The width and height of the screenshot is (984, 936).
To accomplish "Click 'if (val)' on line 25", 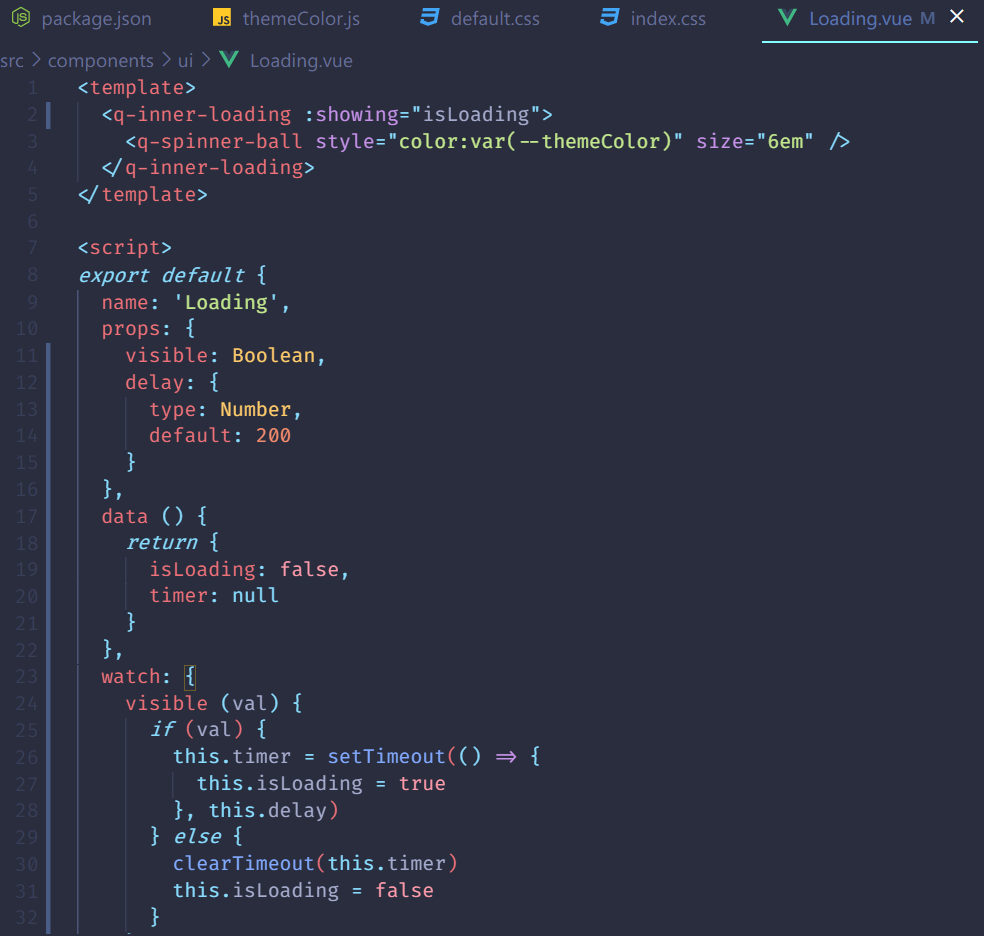I will point(196,729).
